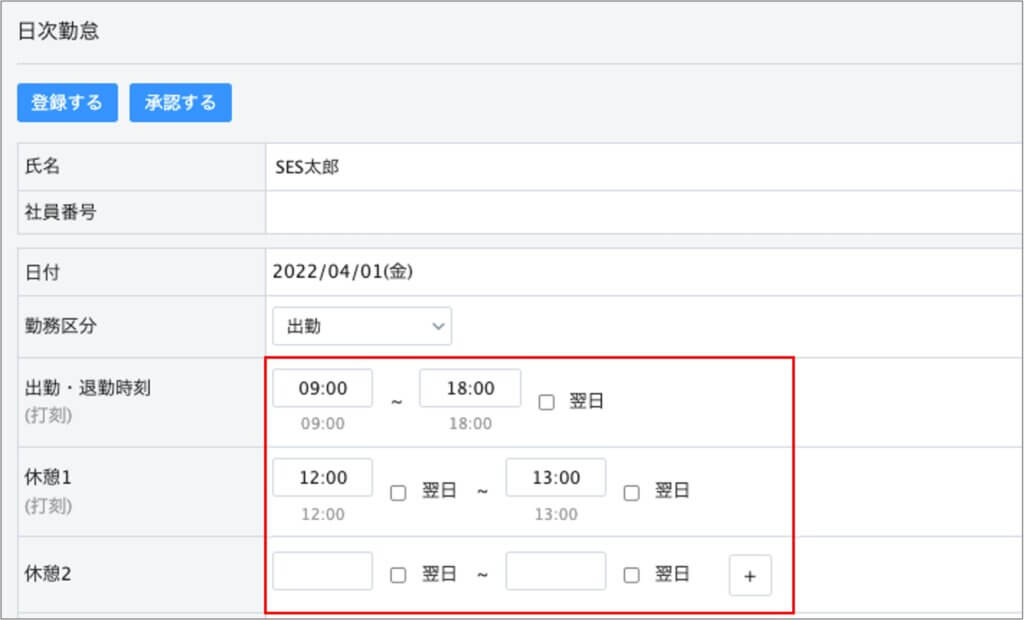1024x620 pixels.
Task: Click the 18:00 clock-out time field
Action: click(x=469, y=388)
